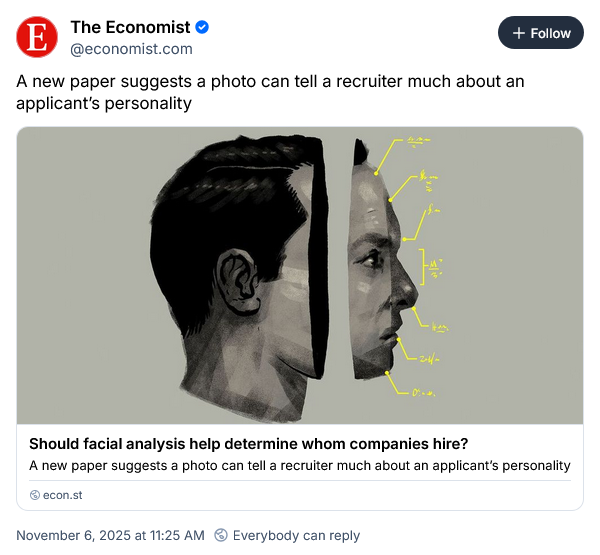Viewport: 600px width, 555px height.
Task: Open The Economist profile name
Action: (x=129, y=27)
